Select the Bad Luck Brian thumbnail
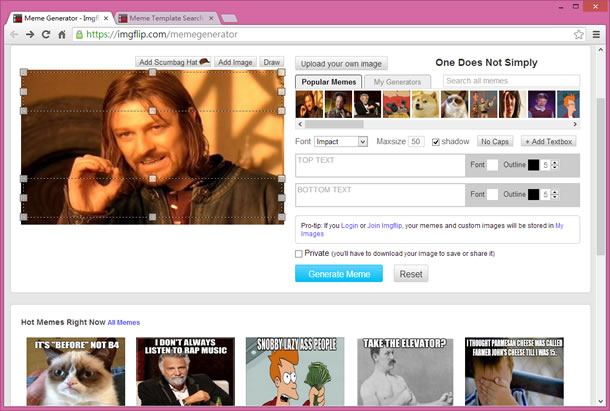Image resolution: width=610 pixels, height=411 pixels. coord(542,104)
